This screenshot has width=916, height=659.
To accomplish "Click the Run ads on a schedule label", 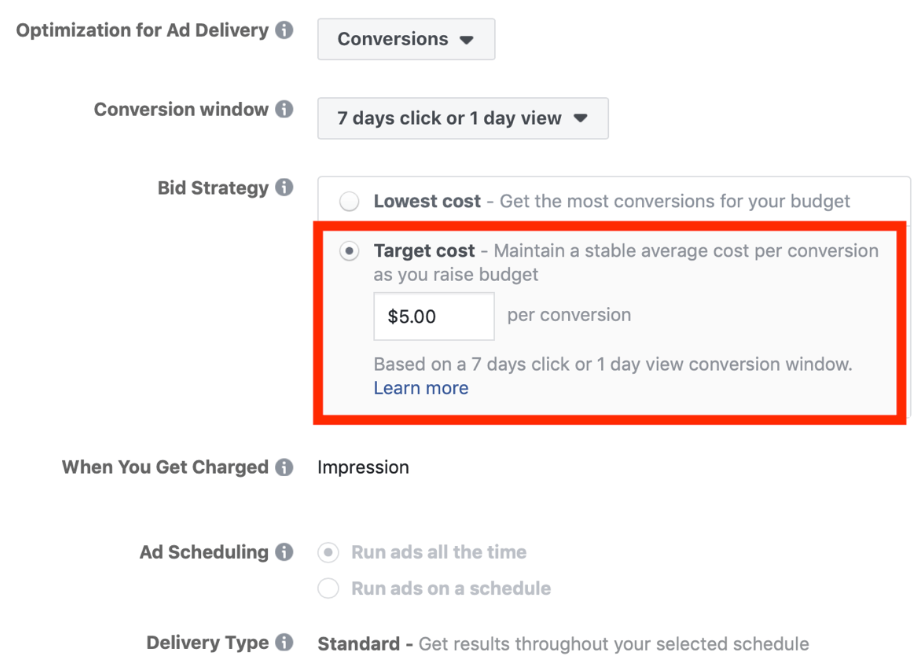I will point(450,588).
